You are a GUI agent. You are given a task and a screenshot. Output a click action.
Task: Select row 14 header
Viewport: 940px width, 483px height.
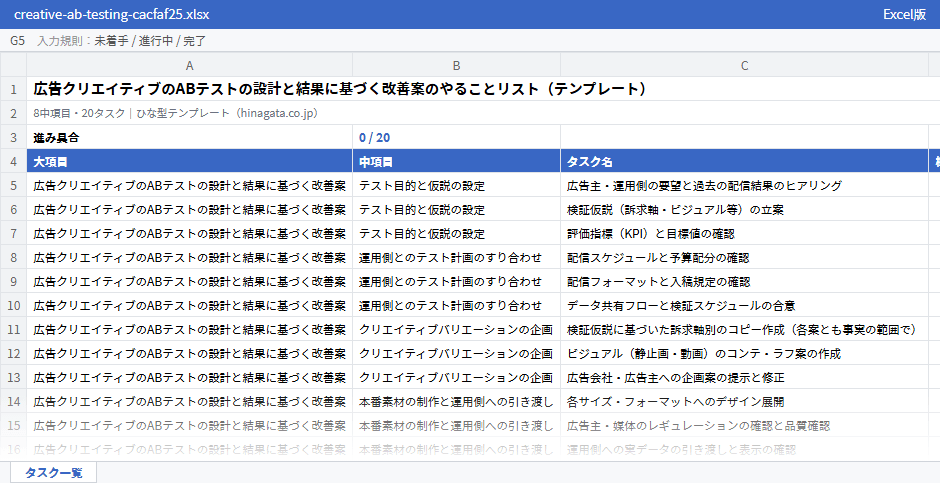13,401
